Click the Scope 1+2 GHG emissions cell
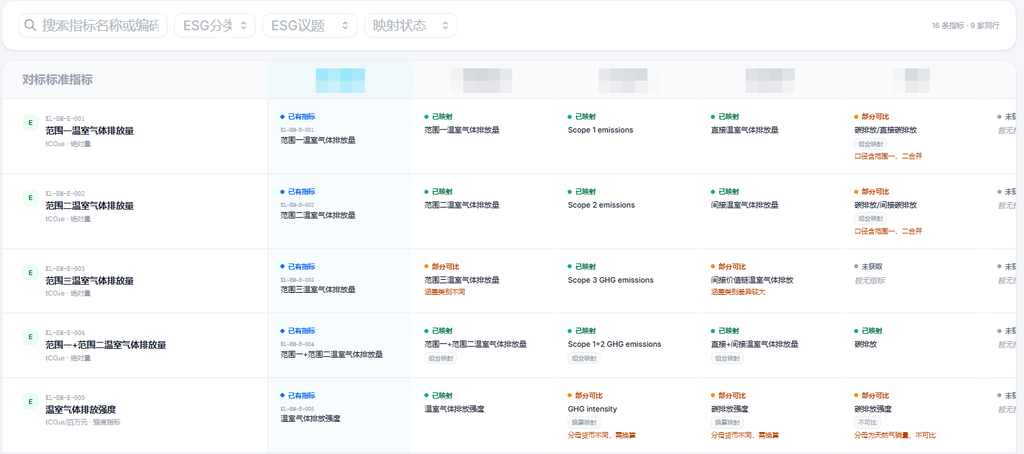The width and height of the screenshot is (1024, 454). [615, 344]
